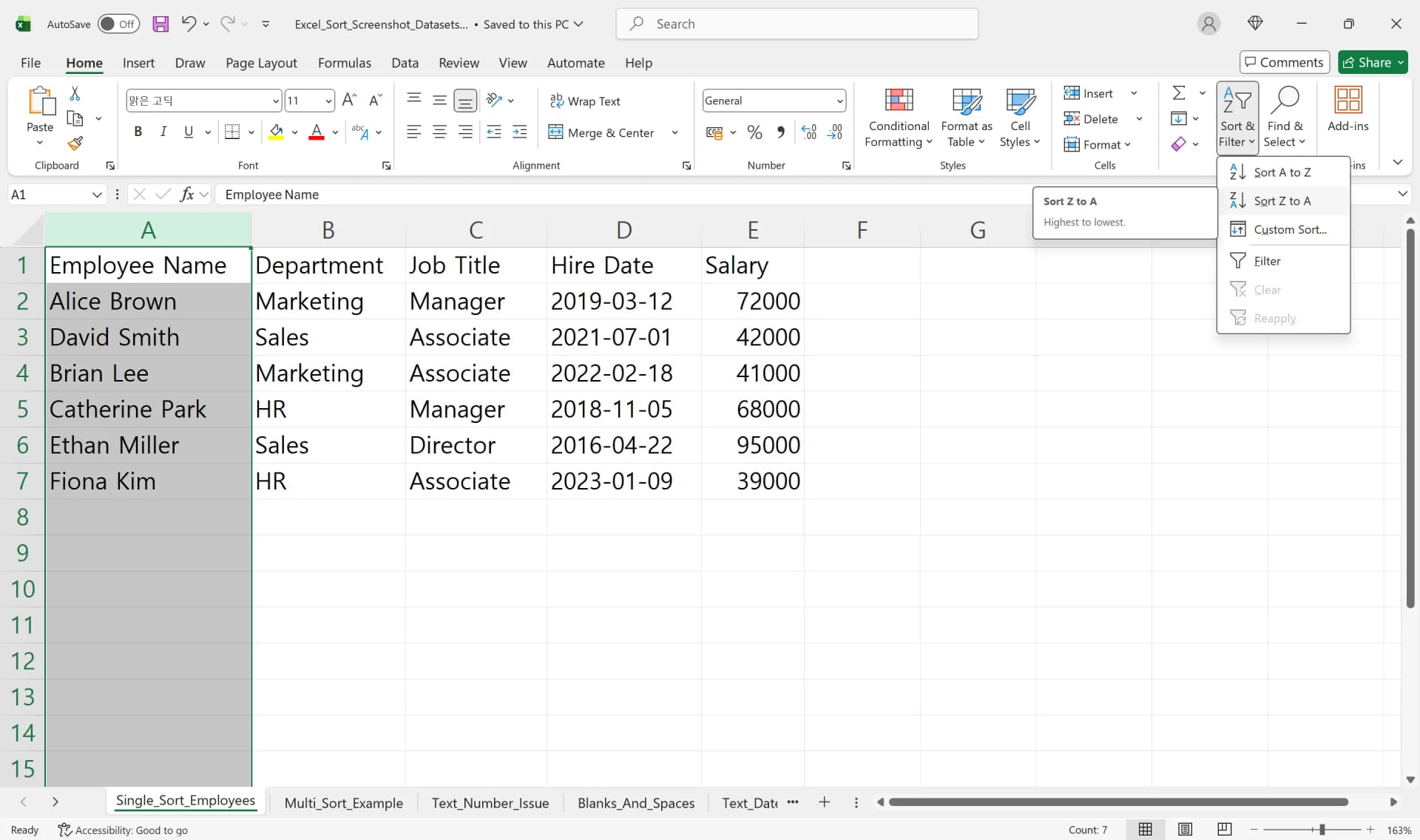Apply bold formatting to selection

(138, 131)
